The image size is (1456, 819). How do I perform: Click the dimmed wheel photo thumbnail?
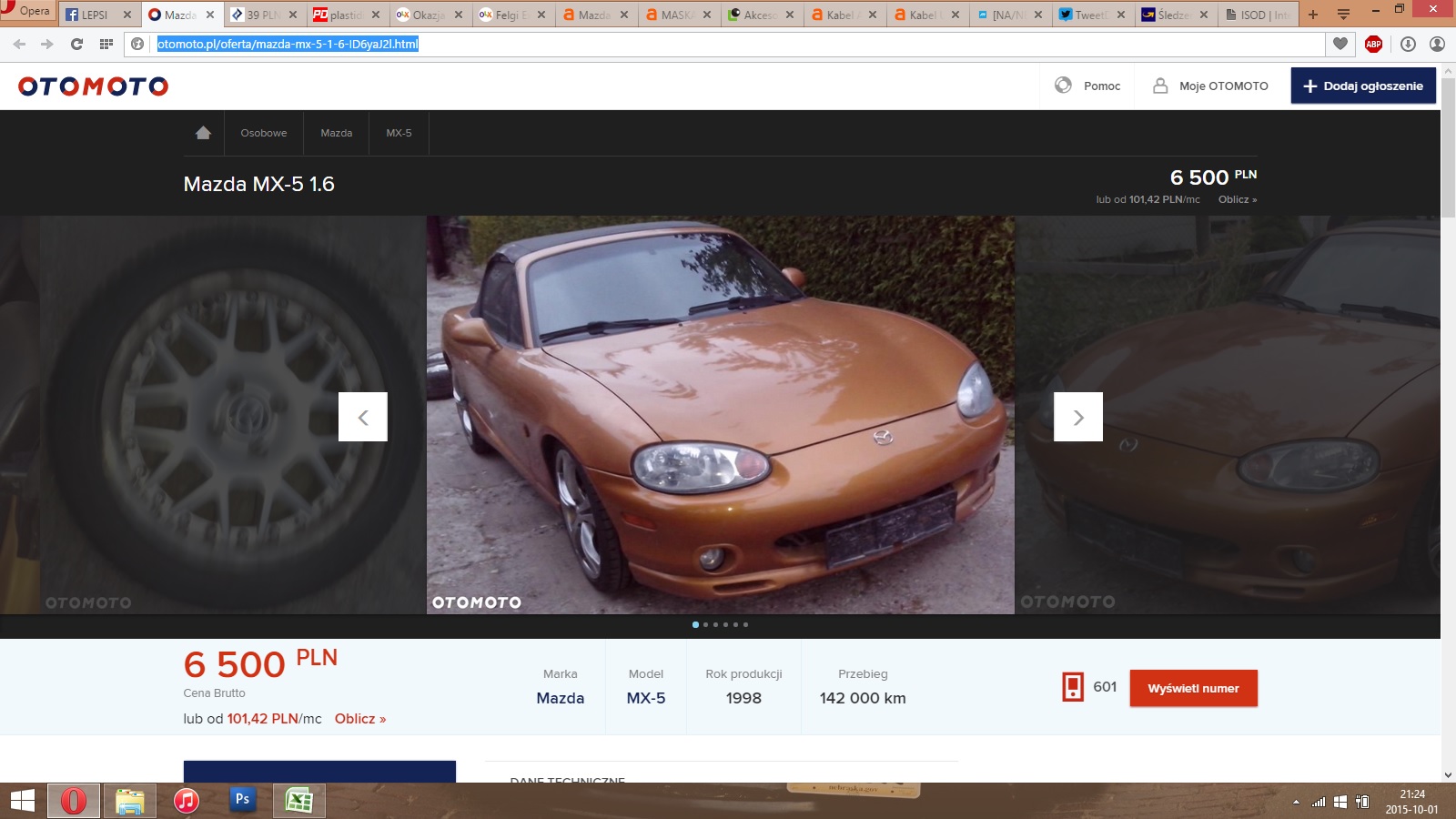point(213,415)
